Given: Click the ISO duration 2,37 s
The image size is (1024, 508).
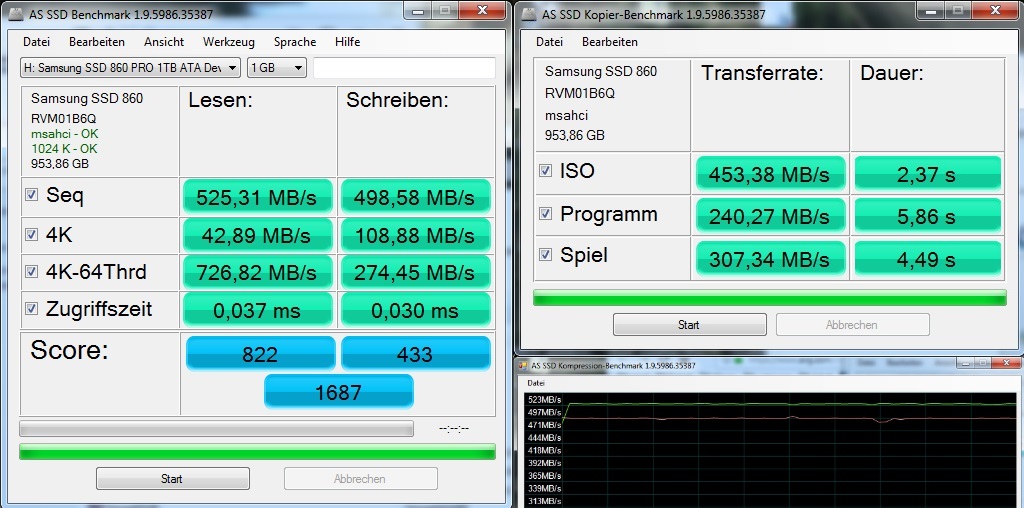Looking at the screenshot, I should click(x=928, y=174).
